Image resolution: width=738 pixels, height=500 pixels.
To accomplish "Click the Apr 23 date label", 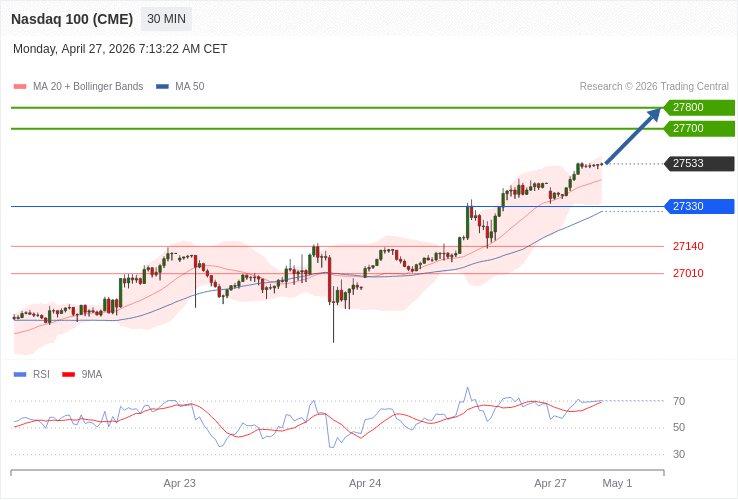I will click(x=180, y=483).
